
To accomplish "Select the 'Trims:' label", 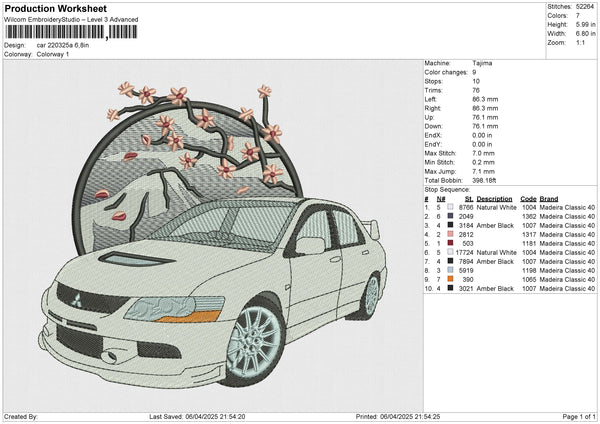I will [x=434, y=90].
